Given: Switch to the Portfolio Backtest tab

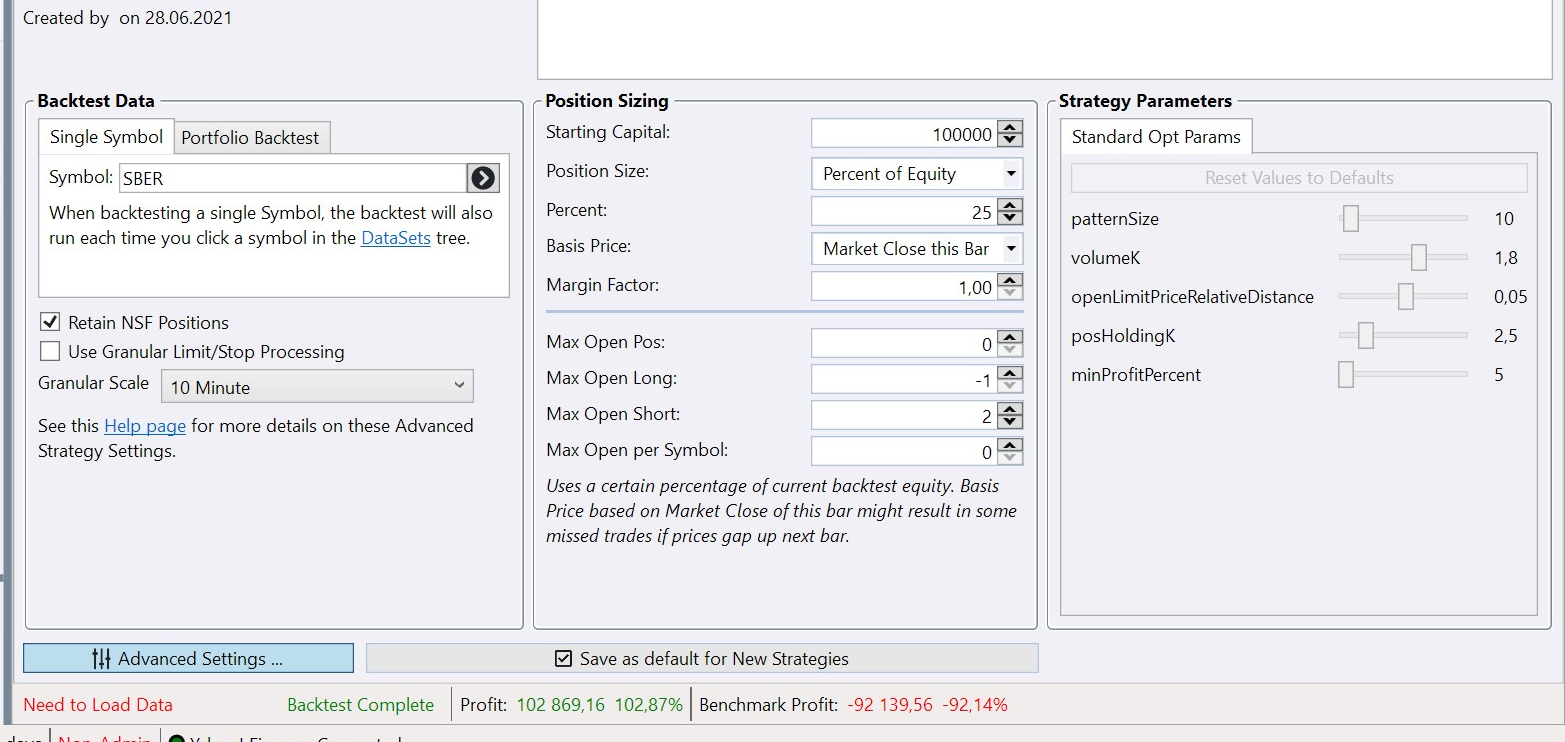Looking at the screenshot, I should pyautogui.click(x=250, y=138).
